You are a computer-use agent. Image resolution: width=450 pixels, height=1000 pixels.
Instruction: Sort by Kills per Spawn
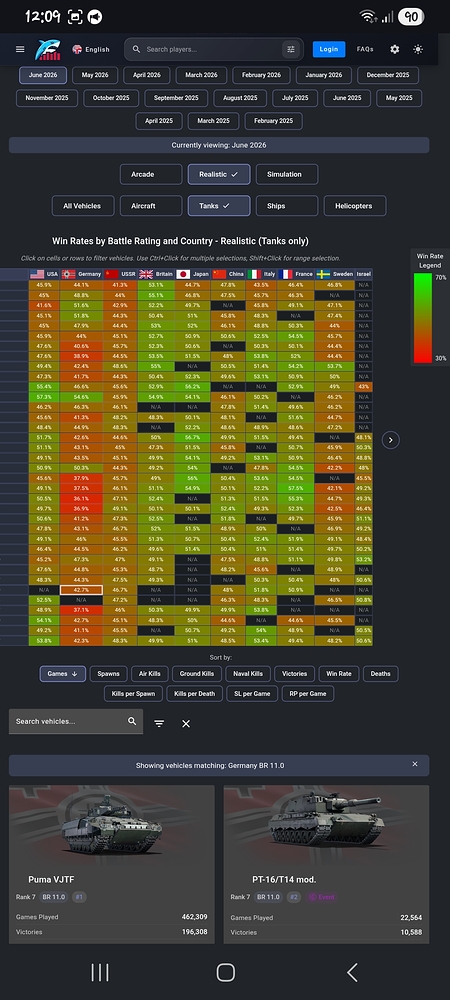[x=133, y=693]
